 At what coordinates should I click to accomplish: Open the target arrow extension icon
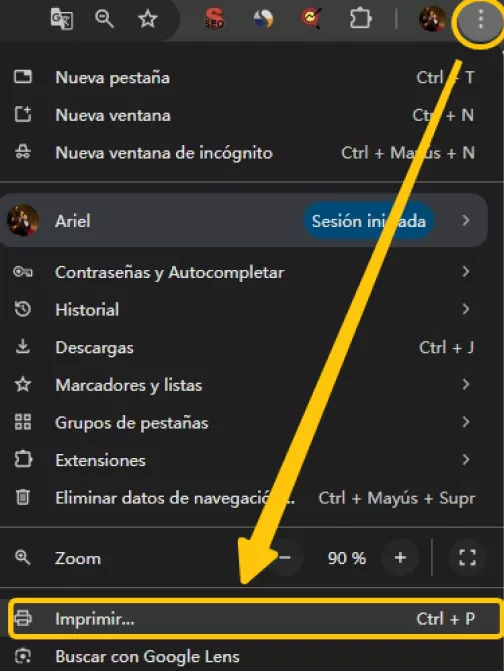pyautogui.click(x=311, y=19)
